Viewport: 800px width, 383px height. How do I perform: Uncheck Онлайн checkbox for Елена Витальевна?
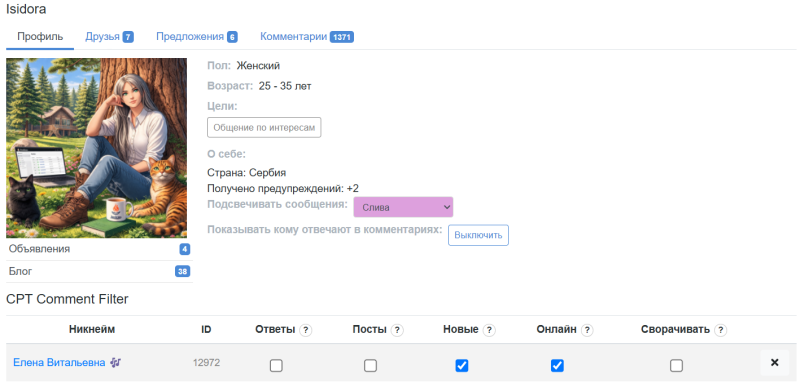click(557, 365)
